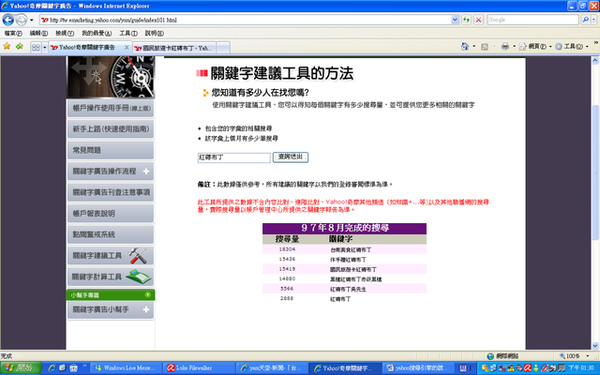Expand 關鍵字廣告小幫手 plus sign

point(146,310)
